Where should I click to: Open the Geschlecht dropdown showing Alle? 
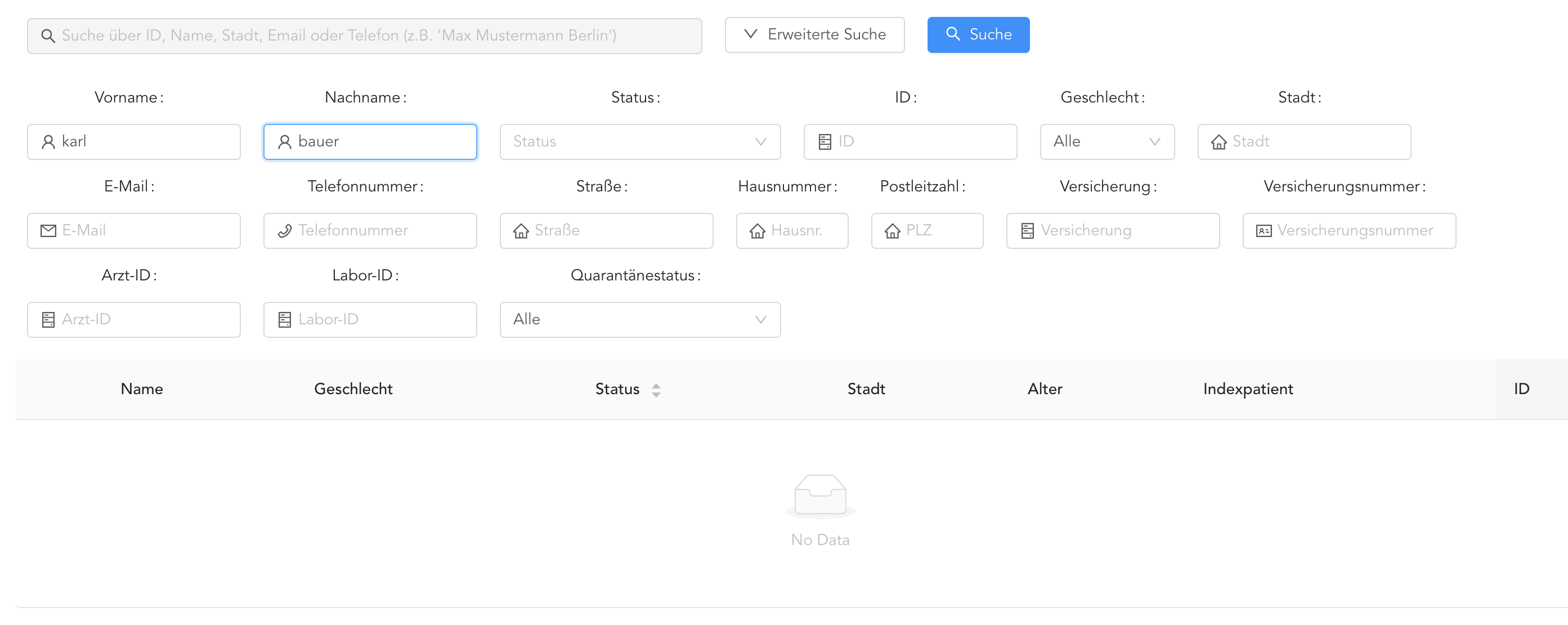click(x=1106, y=142)
